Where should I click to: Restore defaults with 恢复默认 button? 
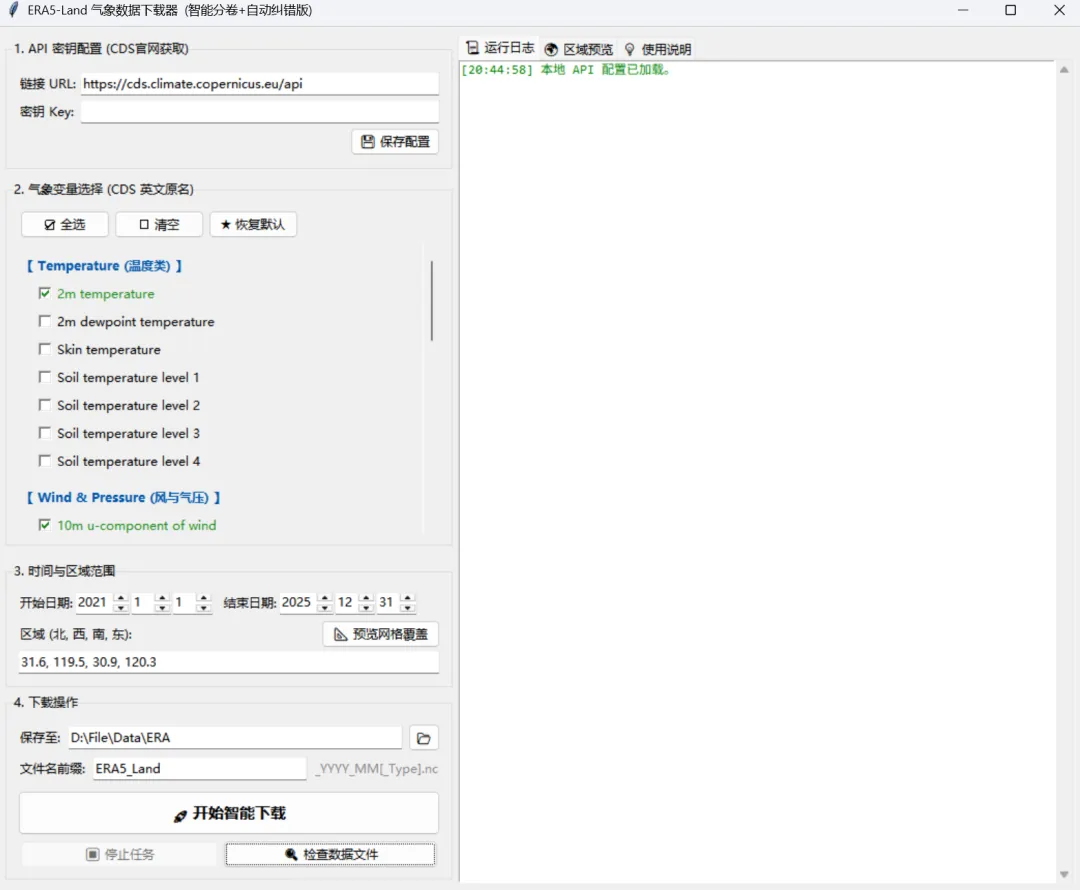tap(253, 225)
